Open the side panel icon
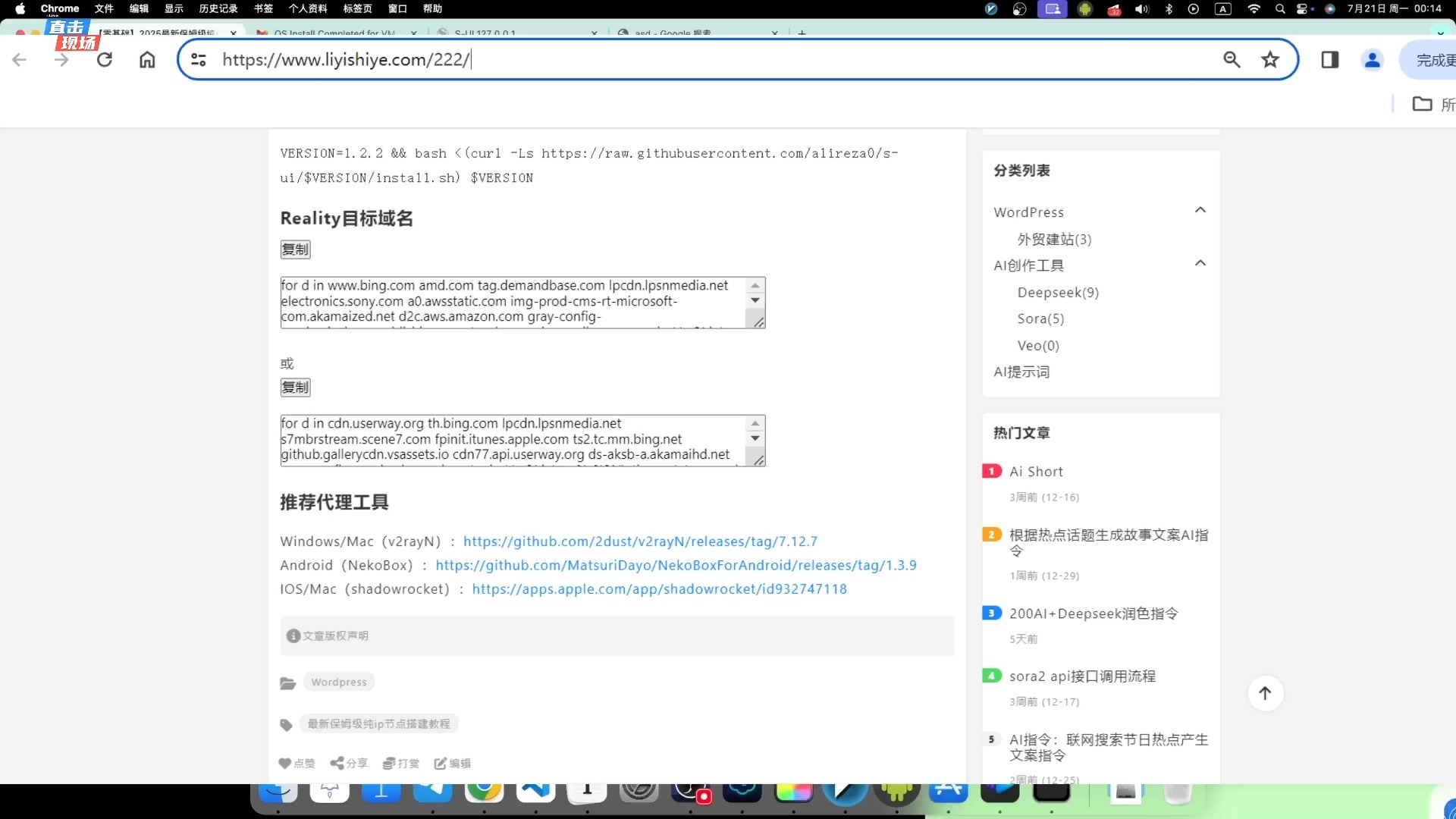Screen dimensions: 1456x819 tap(1329, 60)
